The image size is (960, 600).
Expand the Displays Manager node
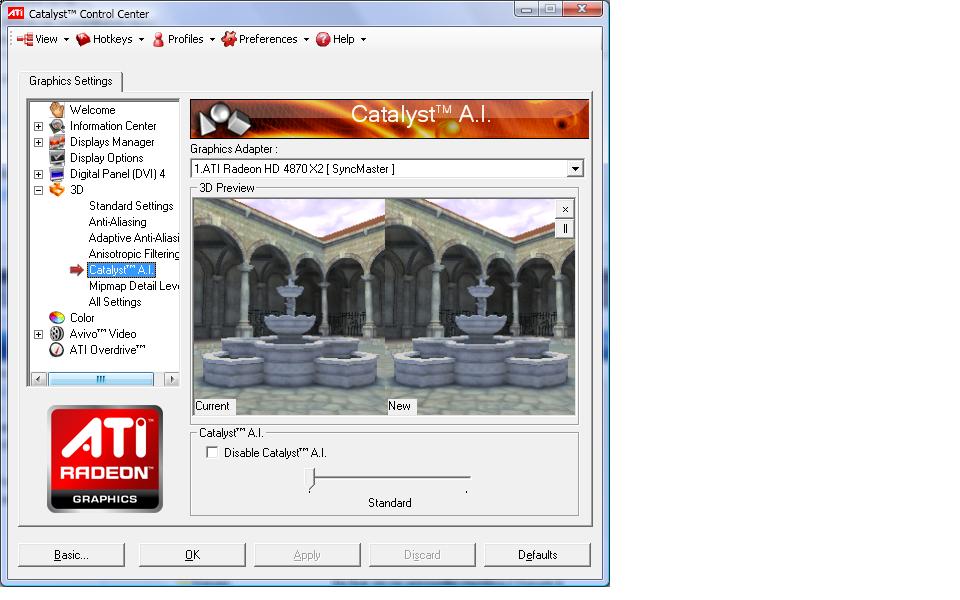pos(39,142)
